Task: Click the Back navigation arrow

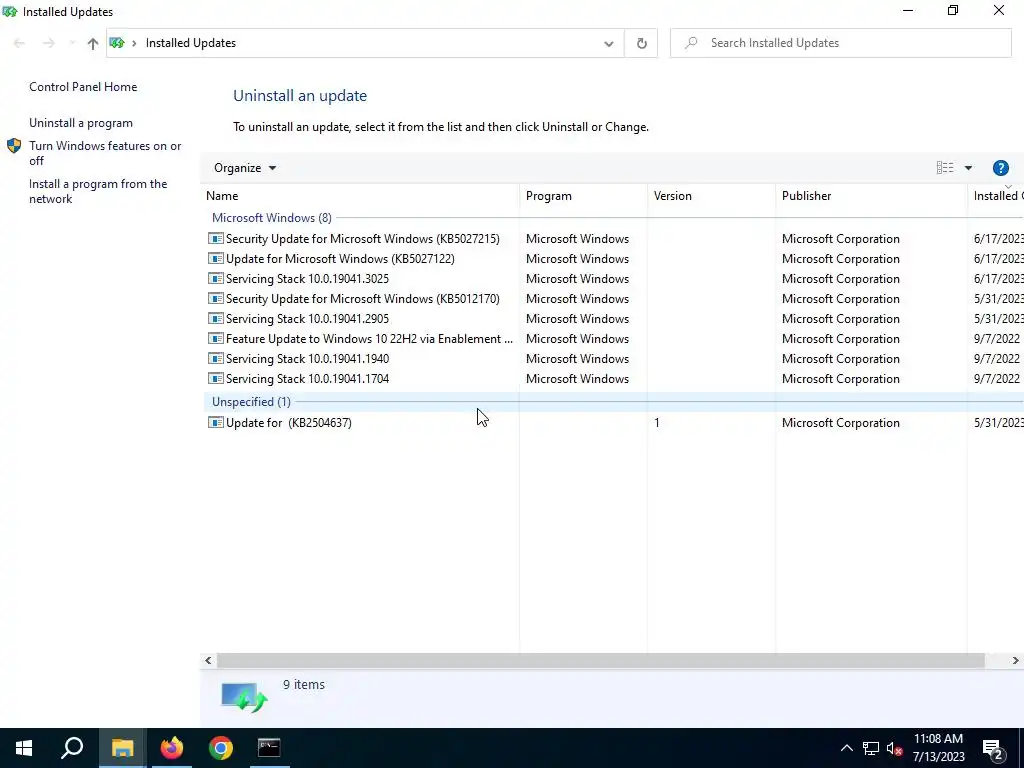Action: pos(19,43)
